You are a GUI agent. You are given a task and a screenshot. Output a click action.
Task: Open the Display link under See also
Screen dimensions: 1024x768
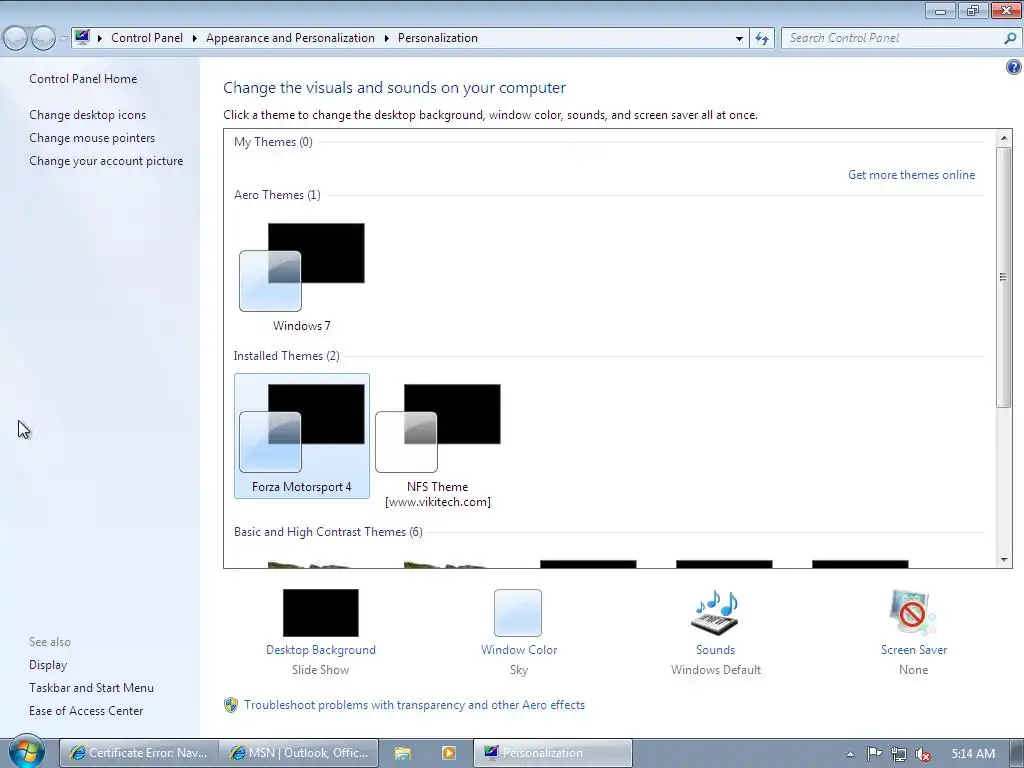(48, 664)
